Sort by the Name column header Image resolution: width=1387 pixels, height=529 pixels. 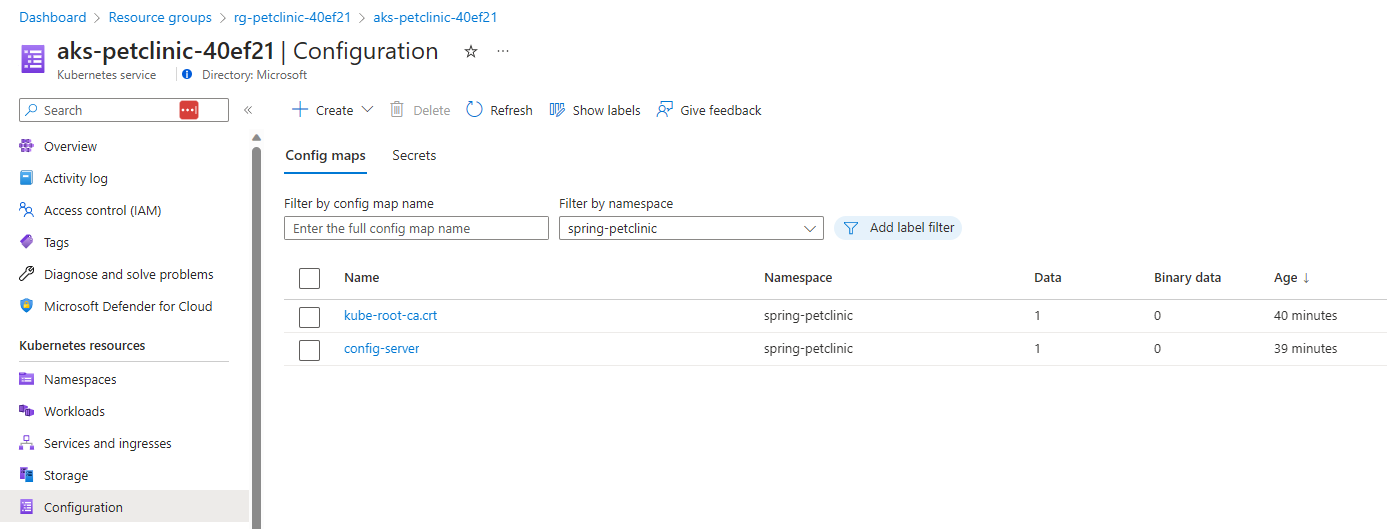(362, 277)
